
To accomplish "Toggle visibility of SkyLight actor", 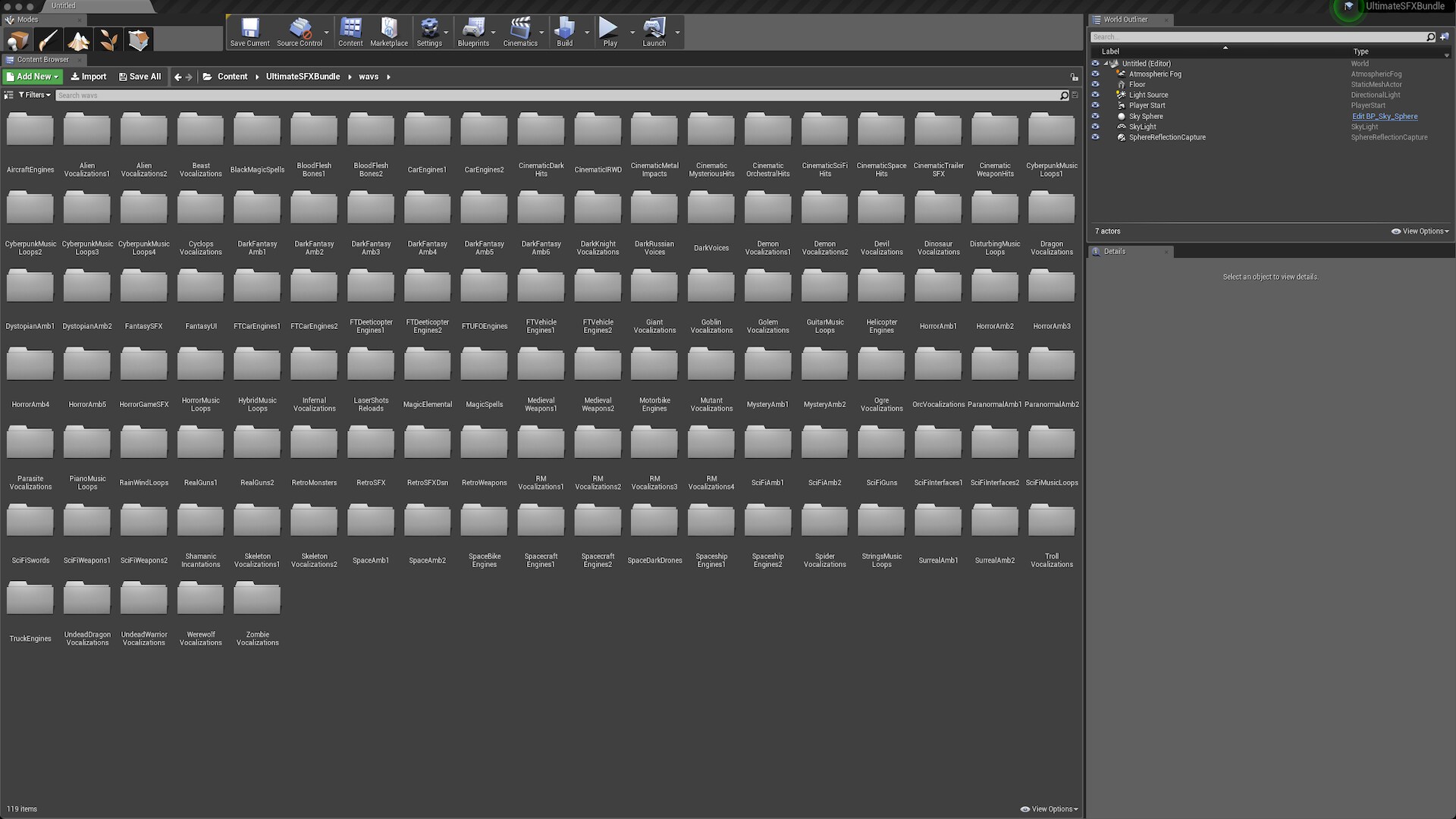I will coord(1095,127).
